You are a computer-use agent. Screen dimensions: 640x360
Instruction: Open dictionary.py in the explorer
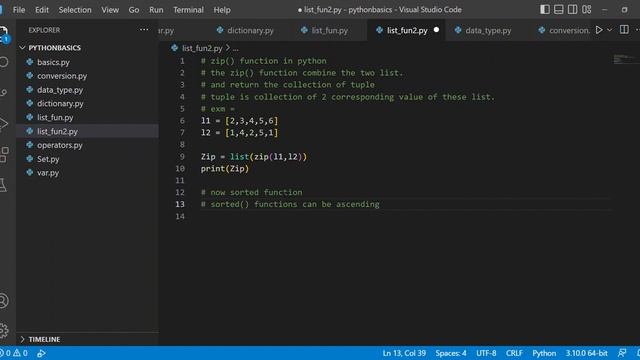60,104
